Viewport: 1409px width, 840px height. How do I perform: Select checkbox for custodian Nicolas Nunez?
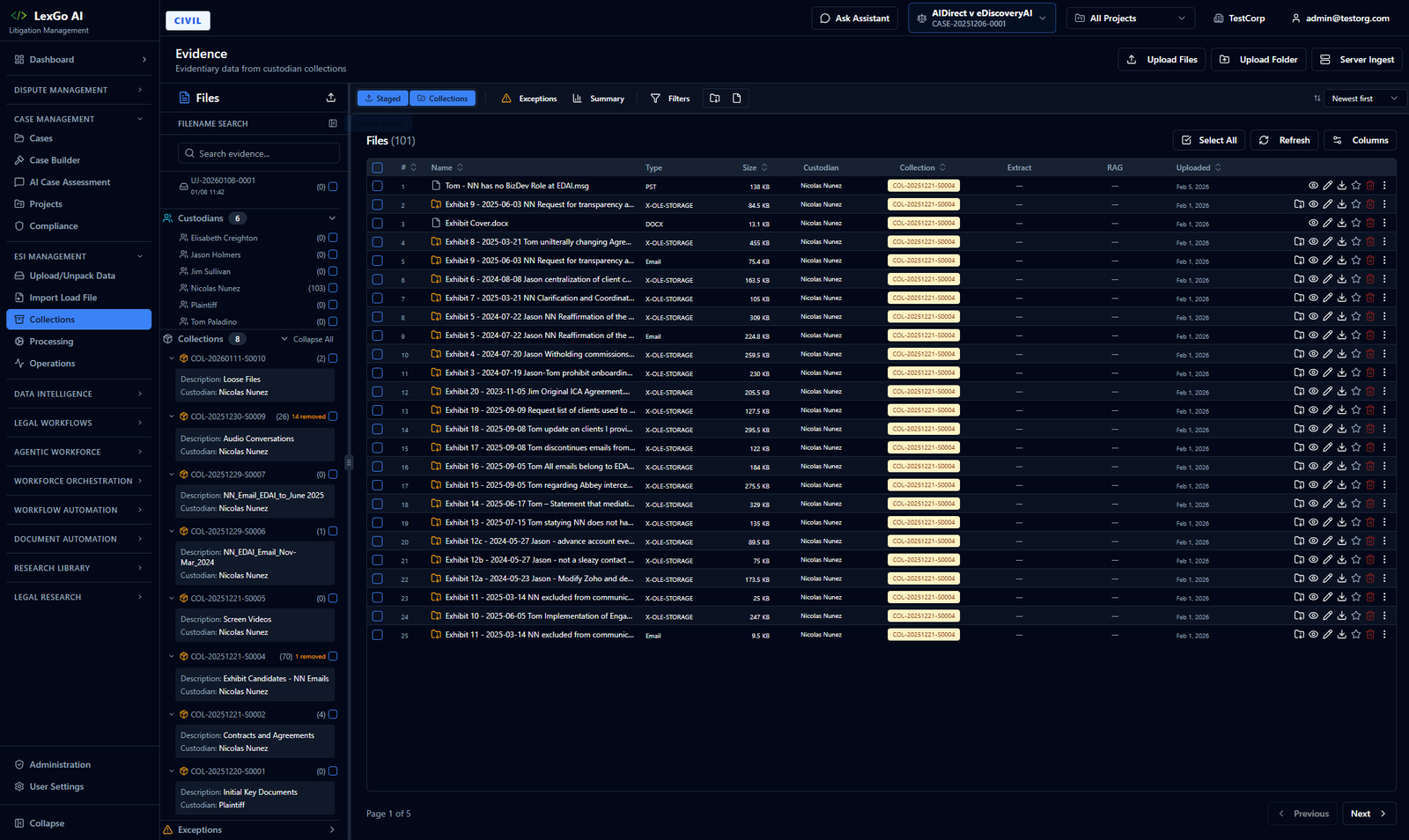point(333,288)
